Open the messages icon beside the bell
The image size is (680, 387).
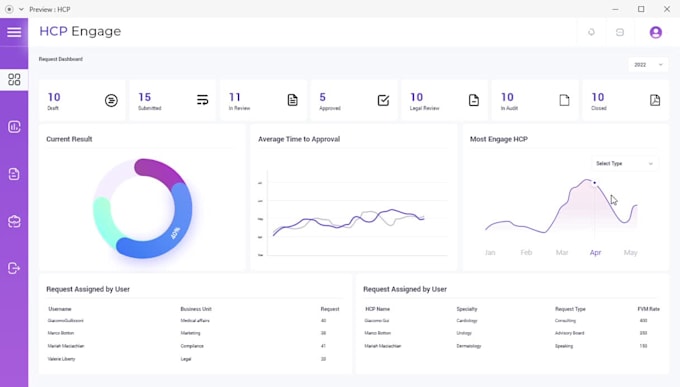(620, 32)
